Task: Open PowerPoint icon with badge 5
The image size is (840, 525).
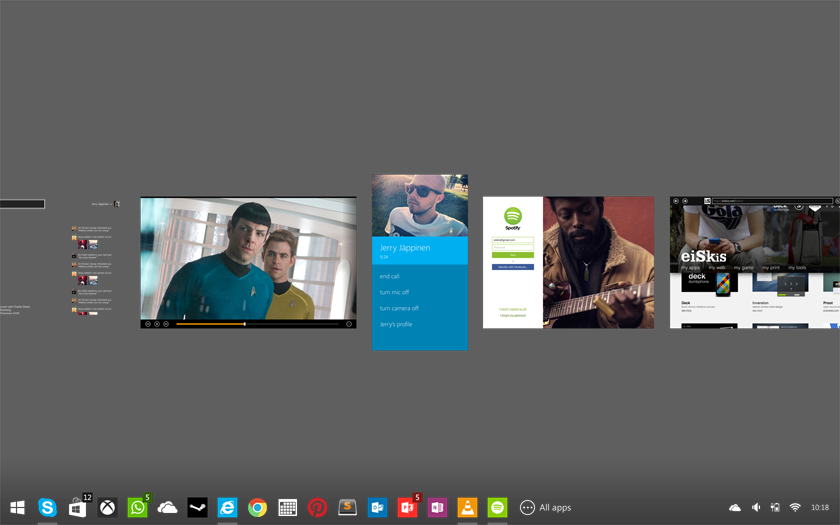Action: 408,507
